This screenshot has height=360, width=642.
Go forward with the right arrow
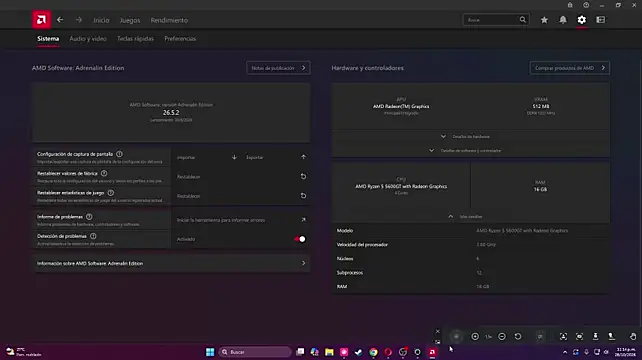(79, 20)
